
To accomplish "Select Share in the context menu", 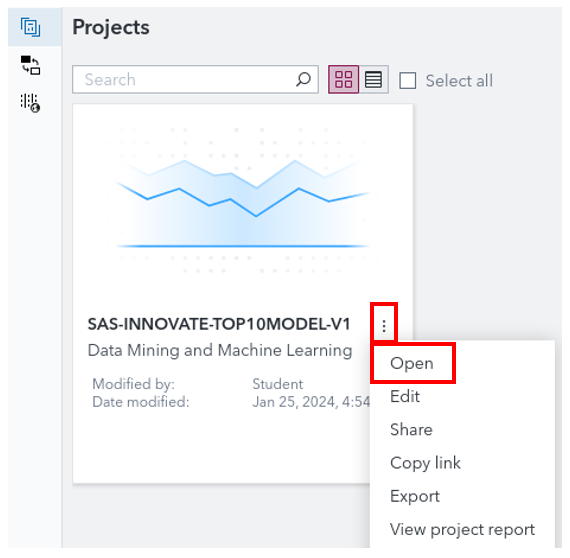I will (411, 429).
